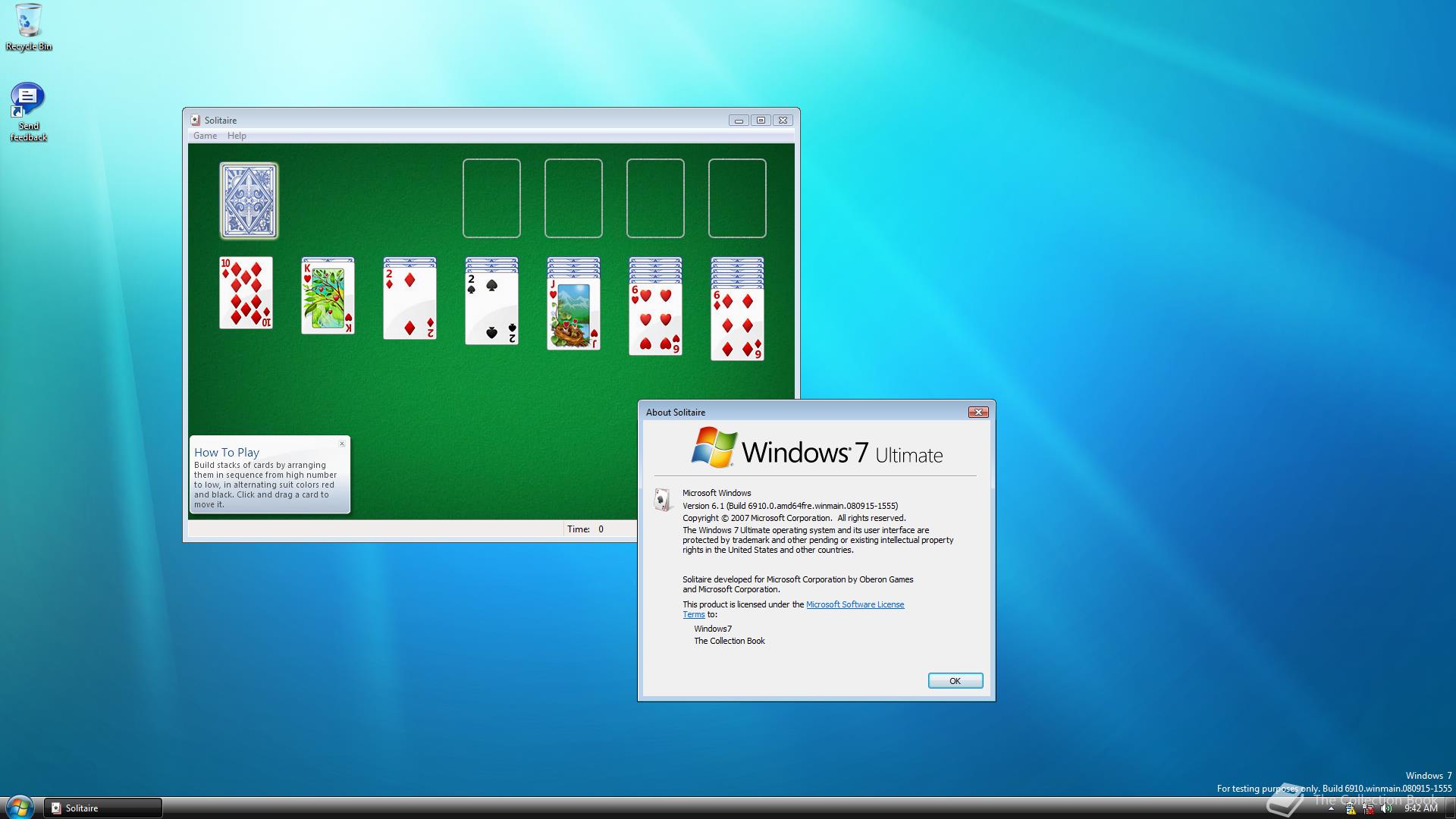
Task: Click the 9:42 AM taskbar clock
Action: [x=1420, y=808]
